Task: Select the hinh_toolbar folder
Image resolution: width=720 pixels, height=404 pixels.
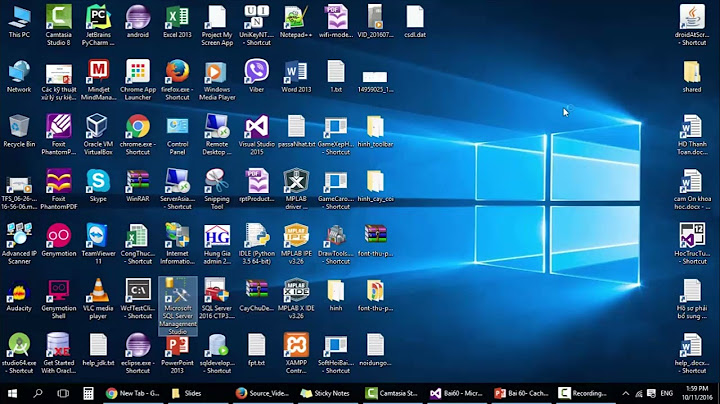Action: pyautogui.click(x=375, y=130)
